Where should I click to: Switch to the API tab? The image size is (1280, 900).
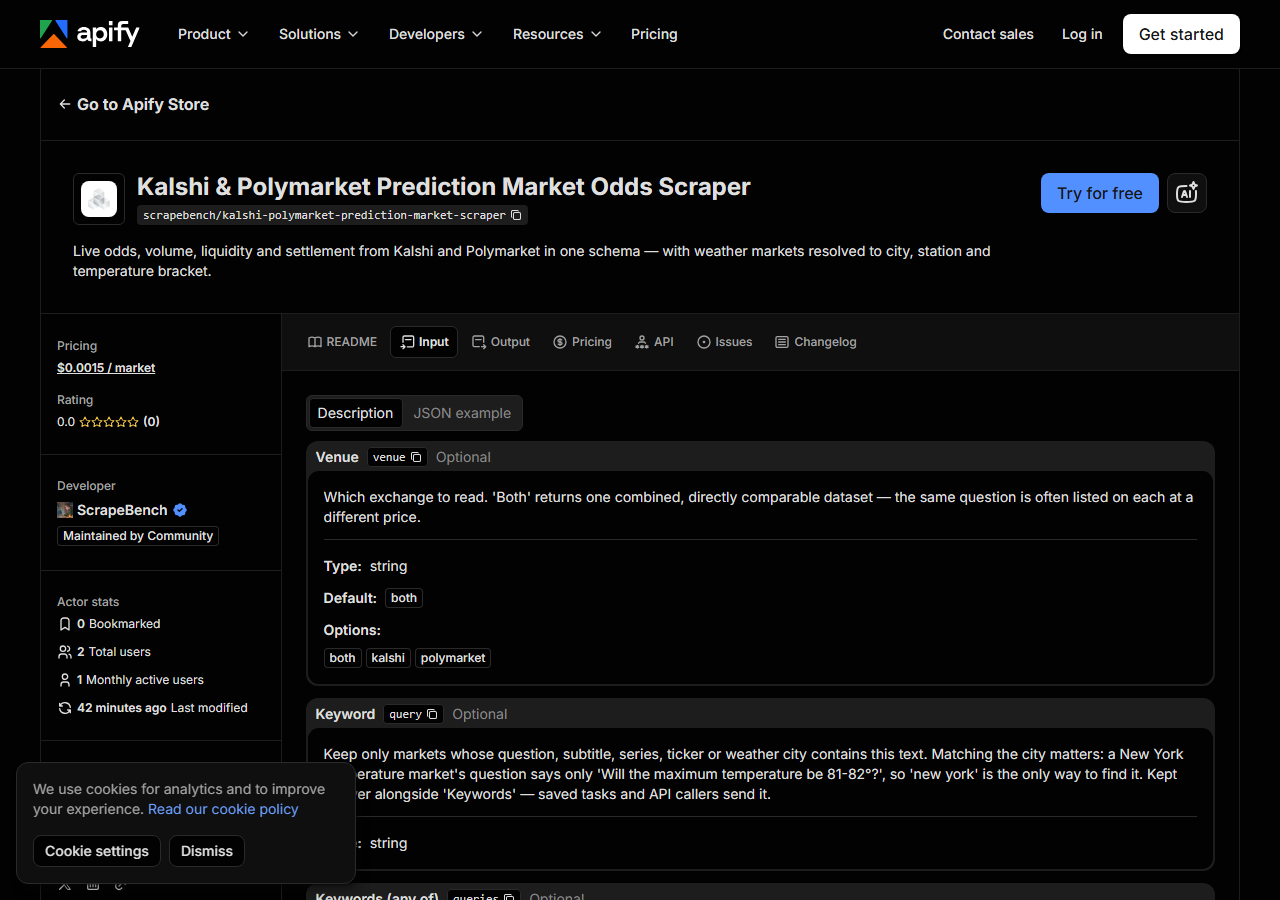click(x=654, y=342)
